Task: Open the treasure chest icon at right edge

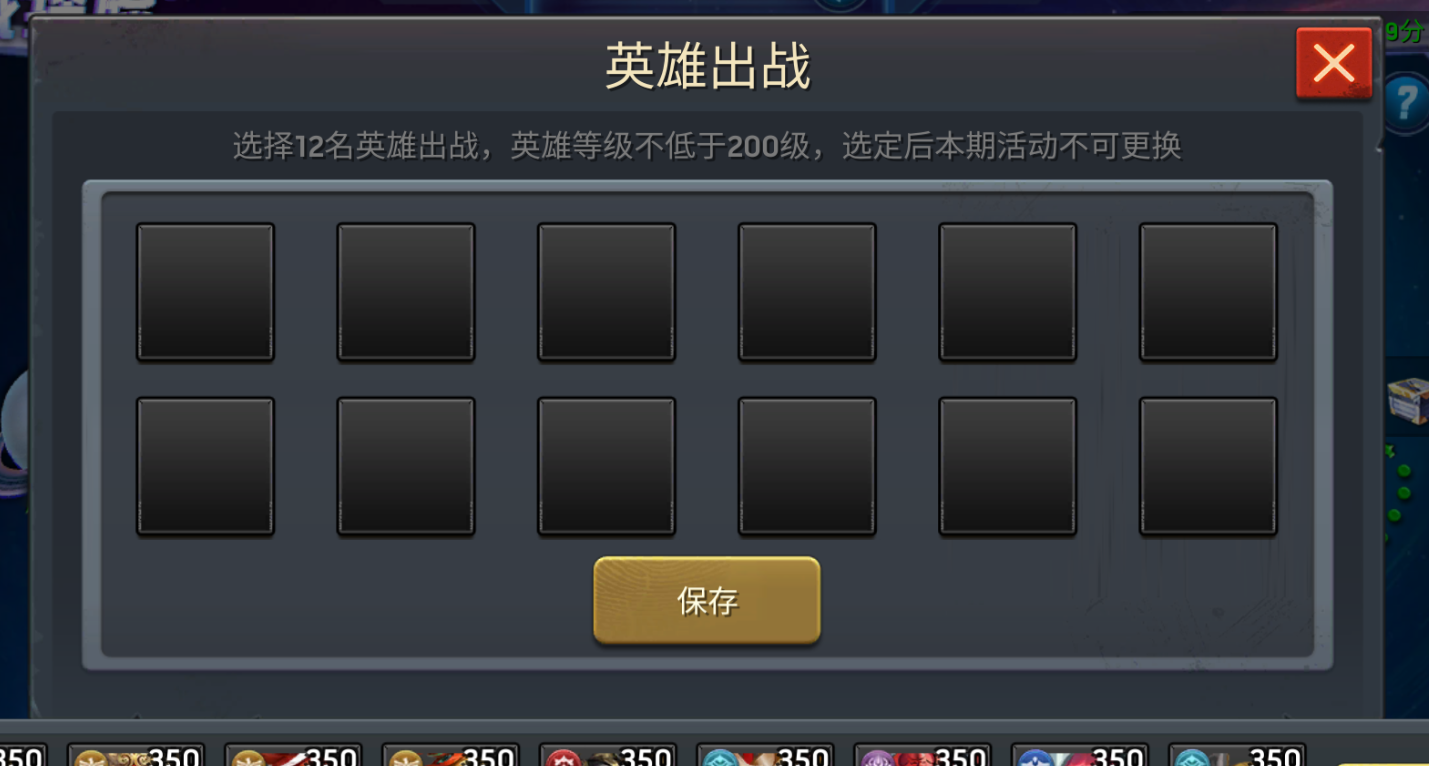Action: pos(1408,403)
